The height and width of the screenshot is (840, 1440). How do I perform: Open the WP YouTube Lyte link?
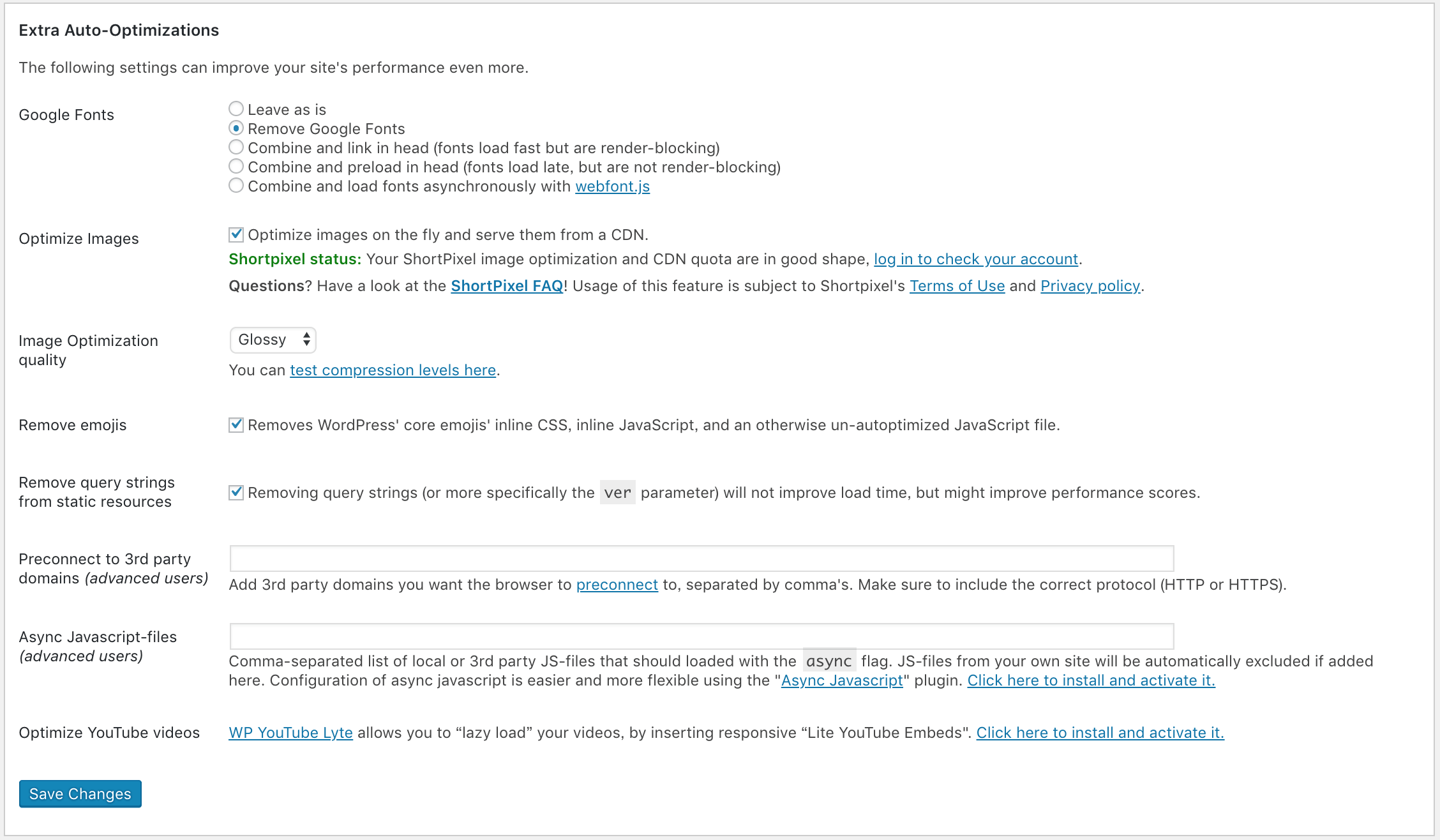290,733
